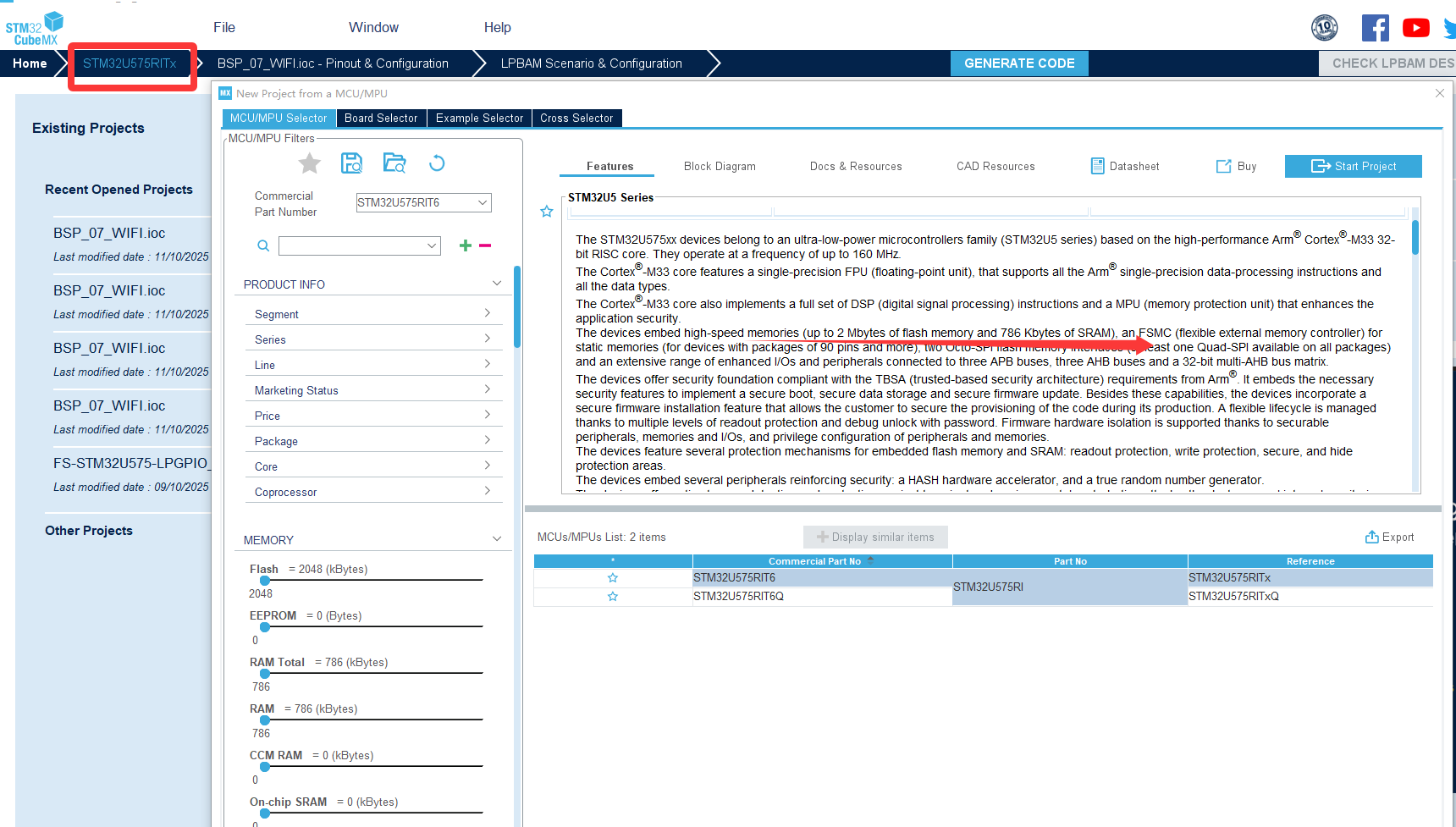Open the CAD Resources tab

pos(995,167)
